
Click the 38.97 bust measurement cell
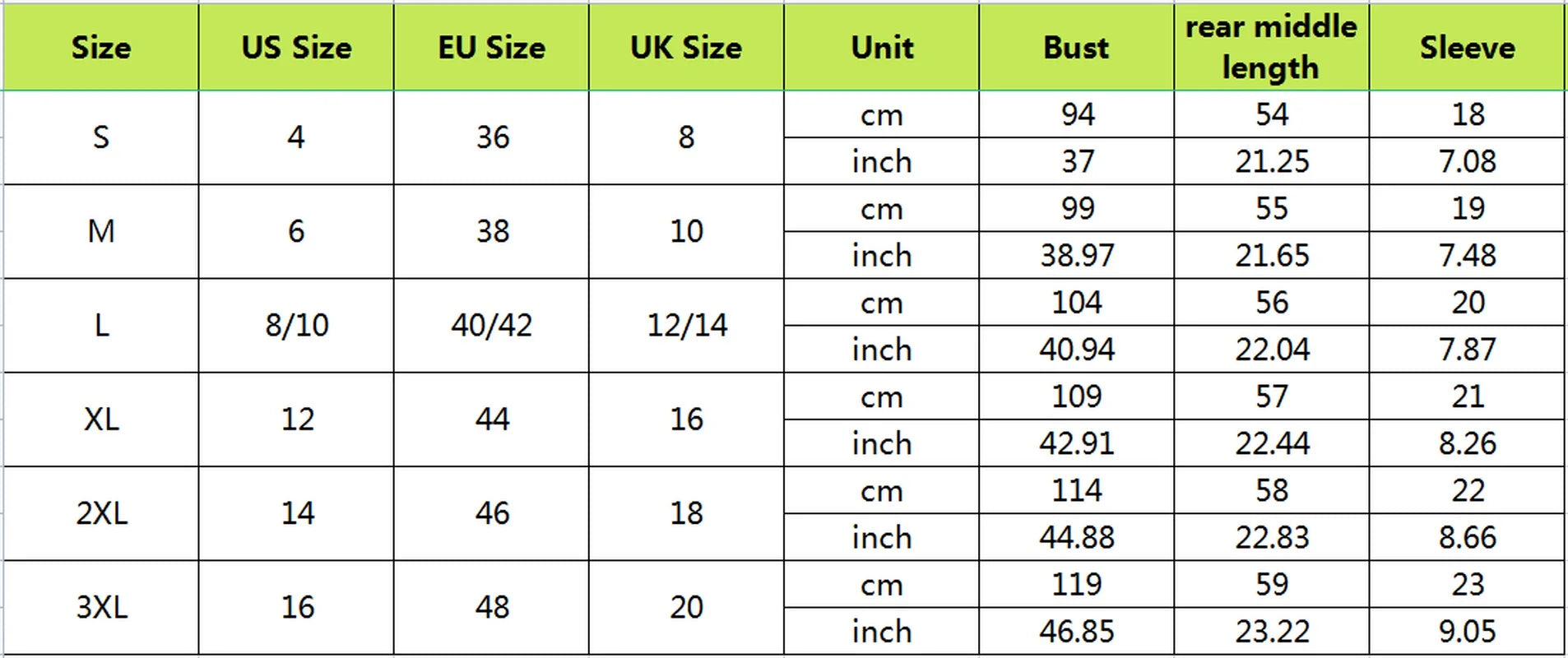[1076, 255]
